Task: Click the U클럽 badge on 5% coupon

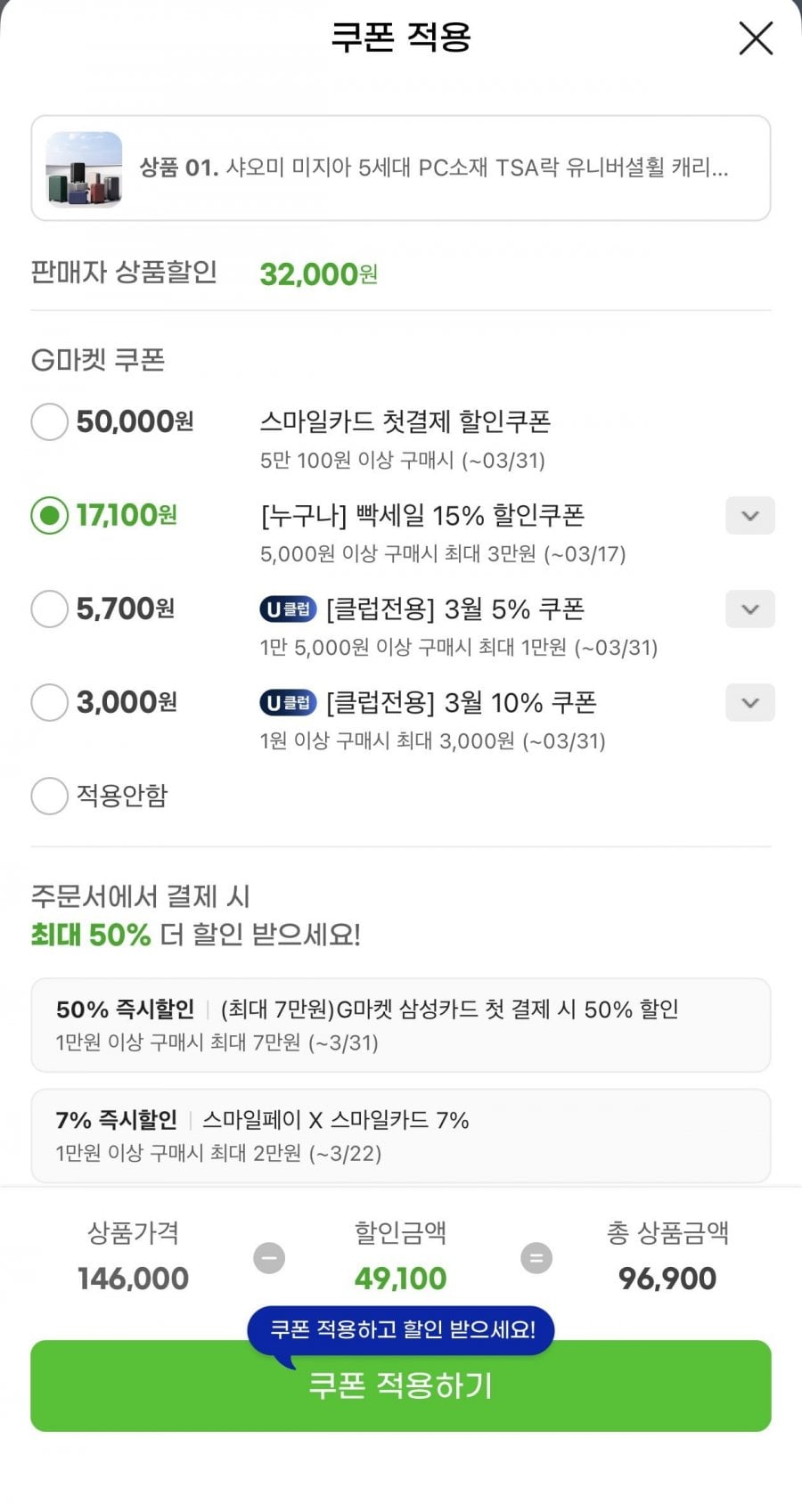Action: coord(288,609)
